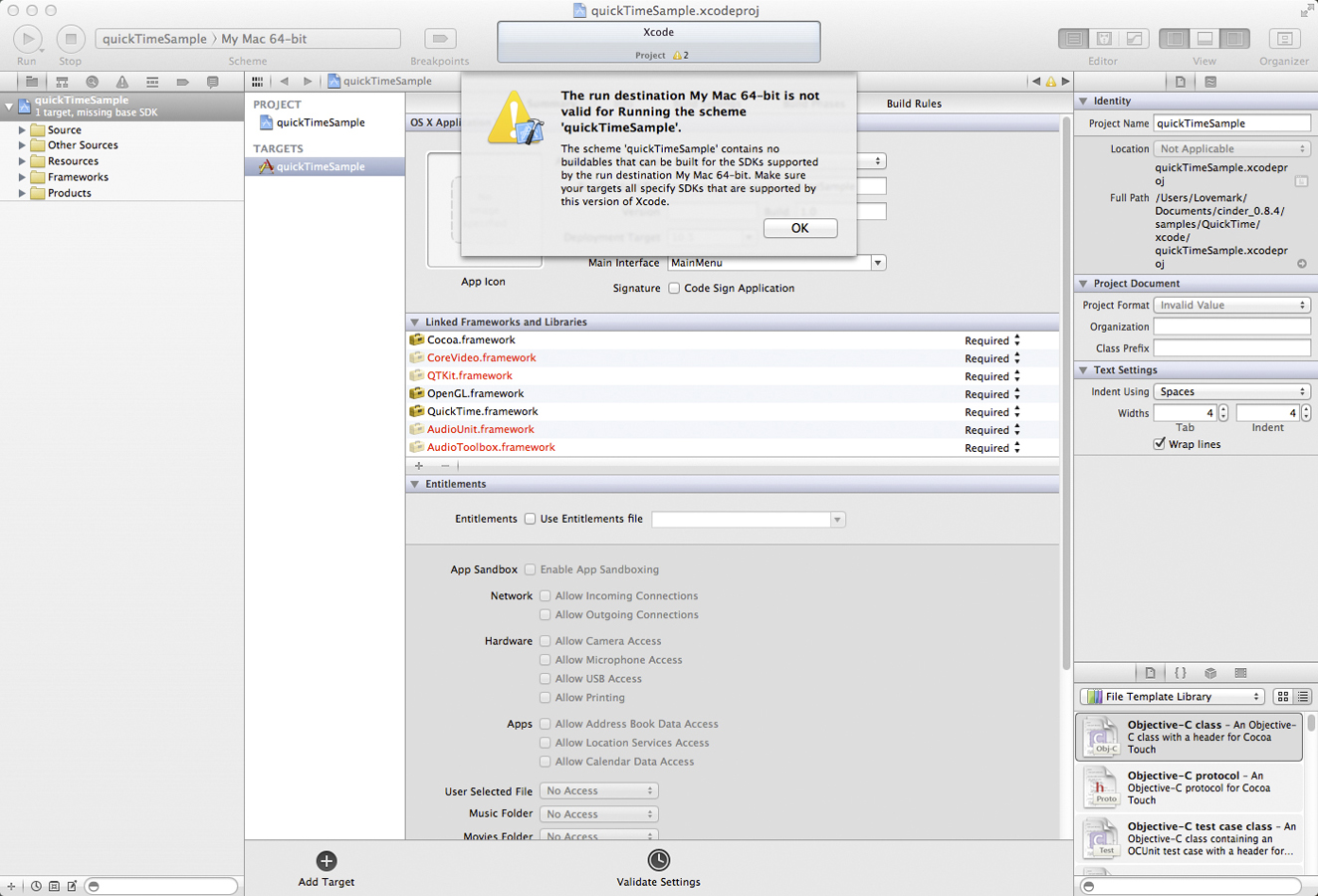The height and width of the screenshot is (896, 1318).
Task: Select the Version editor button
Action: tap(1134, 39)
